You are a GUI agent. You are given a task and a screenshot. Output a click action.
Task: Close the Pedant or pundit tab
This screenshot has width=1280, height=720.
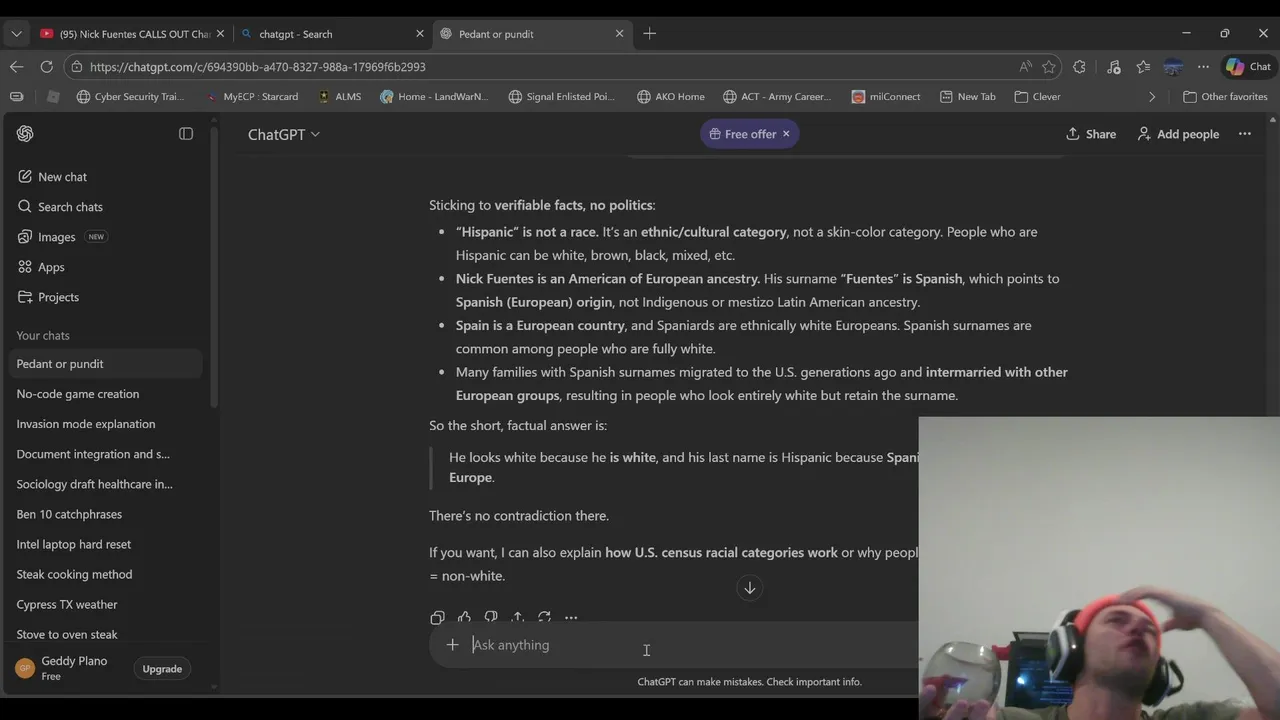(x=619, y=34)
